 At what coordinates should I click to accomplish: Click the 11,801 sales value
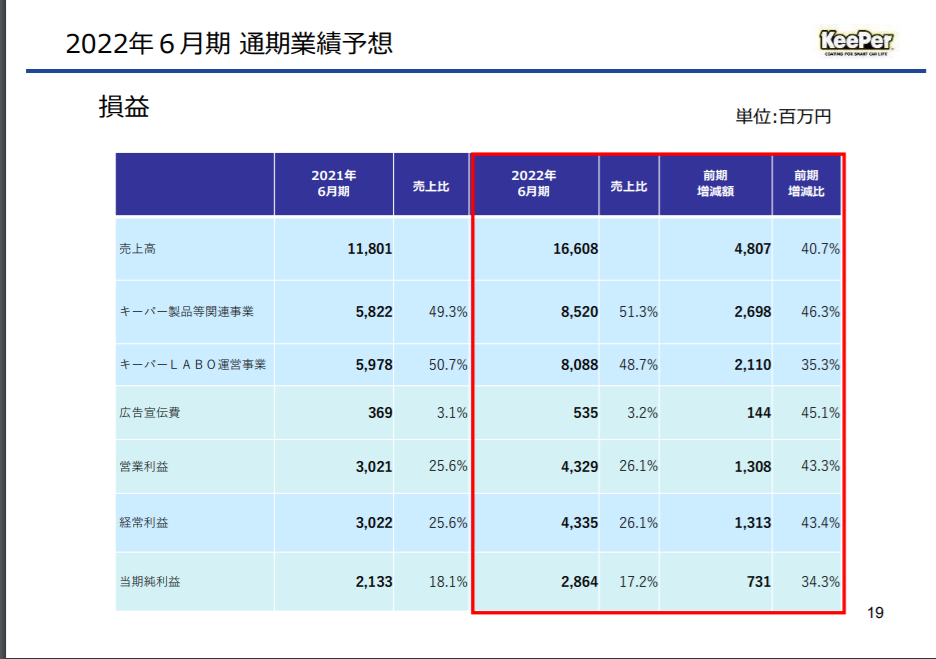[x=370, y=249]
